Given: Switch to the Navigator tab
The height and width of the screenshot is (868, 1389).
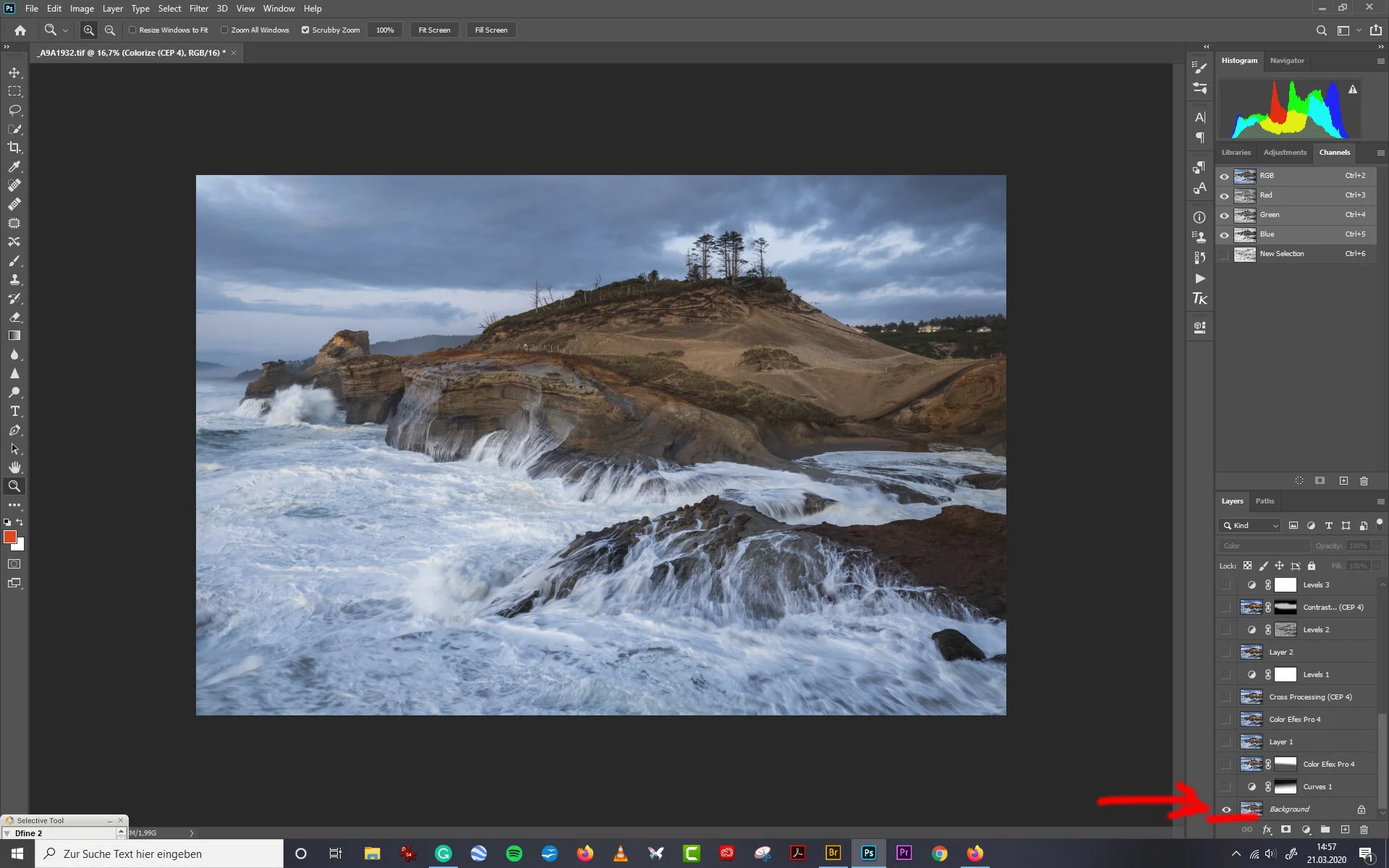Looking at the screenshot, I should coord(1286,61).
